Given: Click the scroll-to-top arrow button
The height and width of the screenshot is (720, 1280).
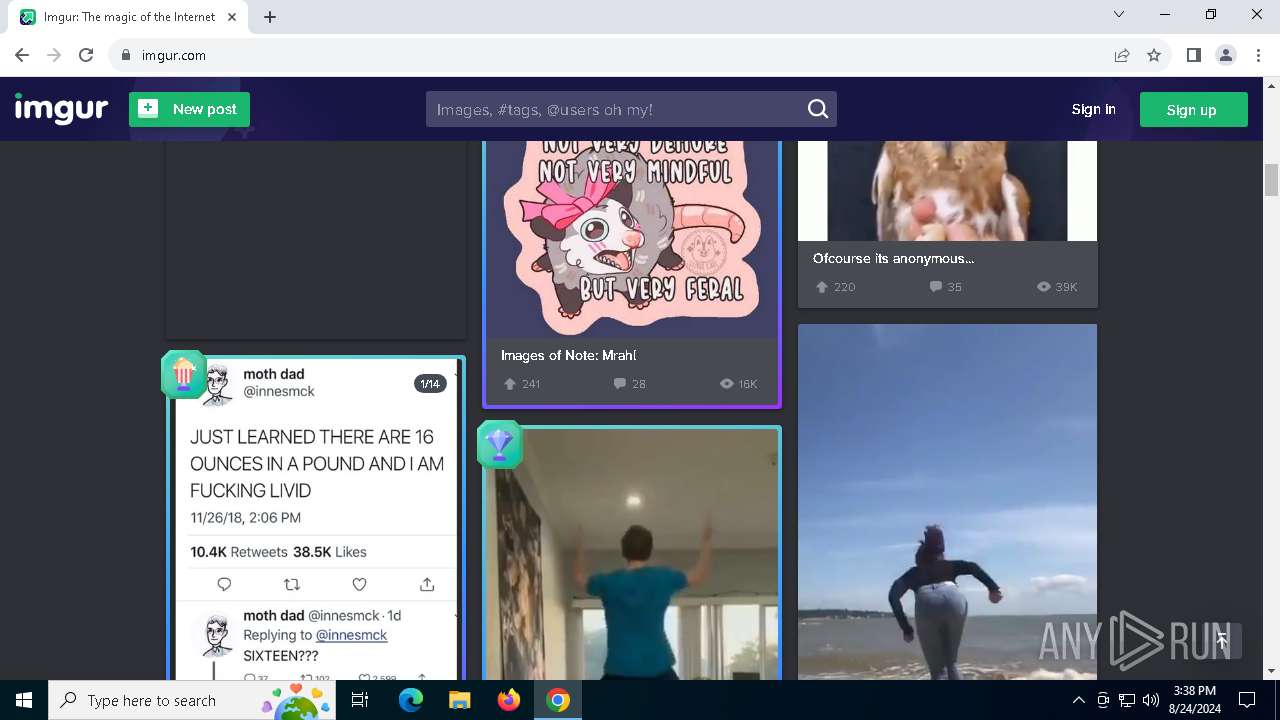Looking at the screenshot, I should pos(1221,641).
